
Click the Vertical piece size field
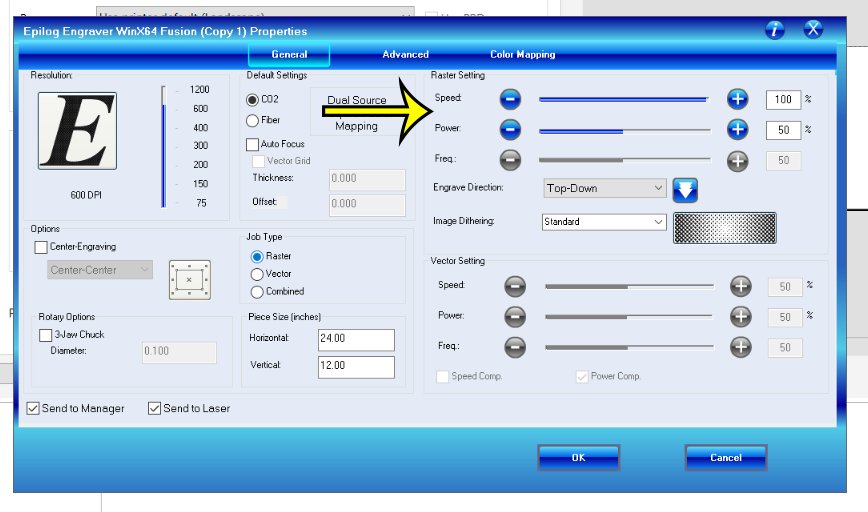point(356,366)
